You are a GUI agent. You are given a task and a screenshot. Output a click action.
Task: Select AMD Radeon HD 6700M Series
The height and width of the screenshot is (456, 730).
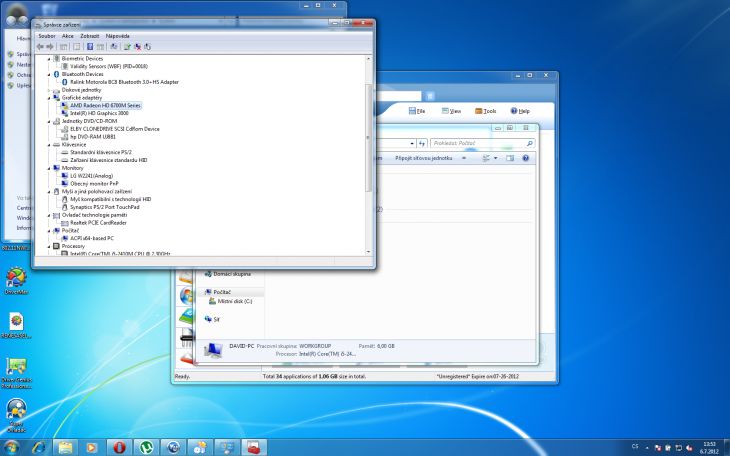pyautogui.click(x=105, y=106)
